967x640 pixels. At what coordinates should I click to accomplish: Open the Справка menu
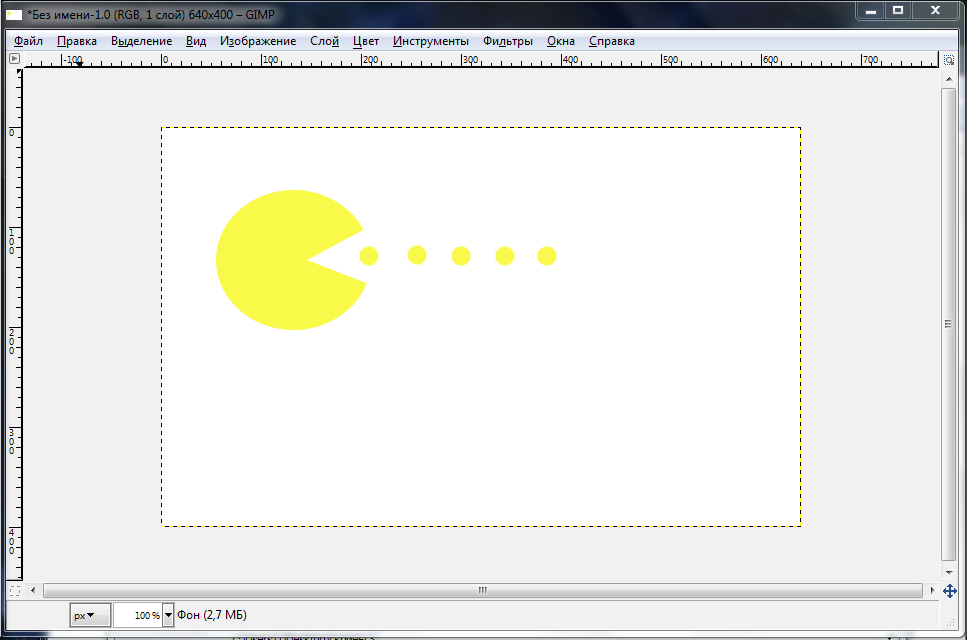[611, 41]
